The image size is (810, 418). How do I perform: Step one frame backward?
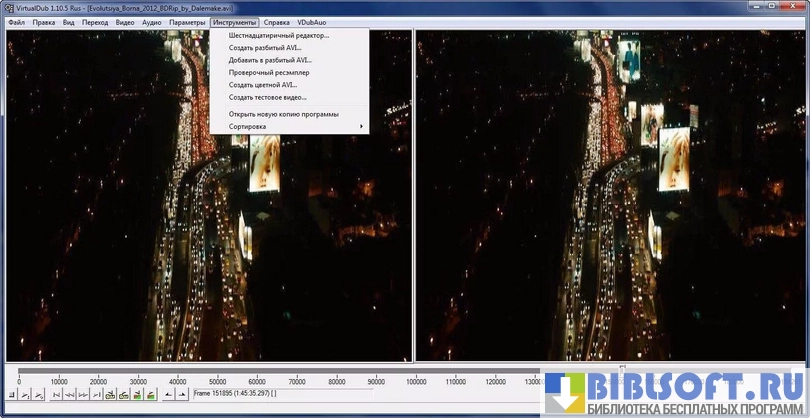69,395
